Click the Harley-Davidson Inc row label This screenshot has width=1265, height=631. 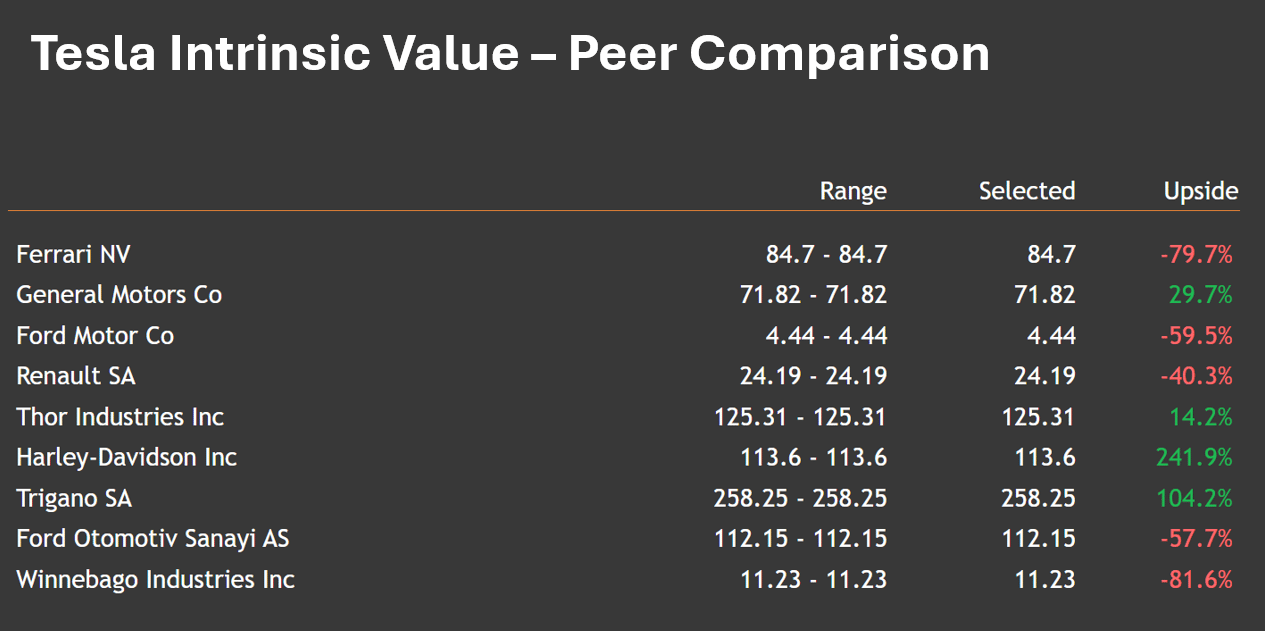[x=126, y=458]
